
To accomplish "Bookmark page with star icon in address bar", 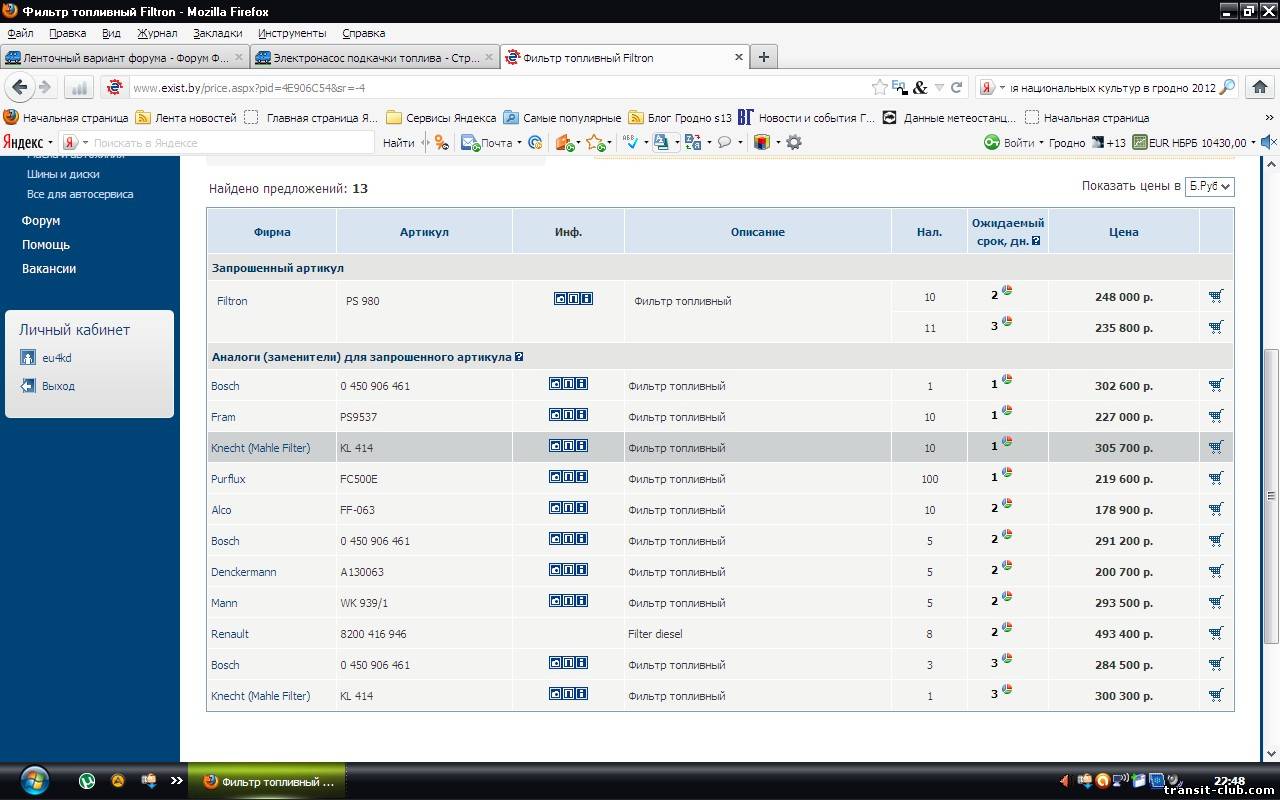I will (x=879, y=88).
